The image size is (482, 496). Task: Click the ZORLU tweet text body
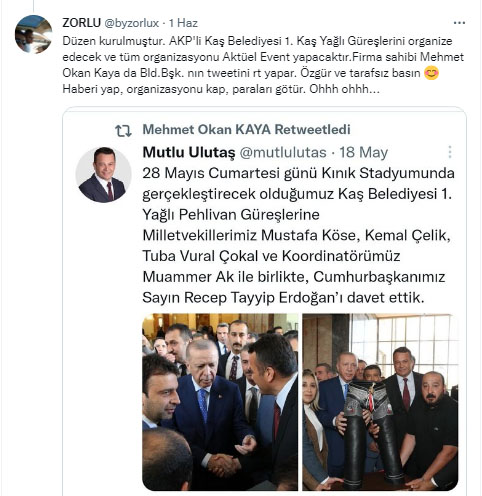click(x=263, y=65)
